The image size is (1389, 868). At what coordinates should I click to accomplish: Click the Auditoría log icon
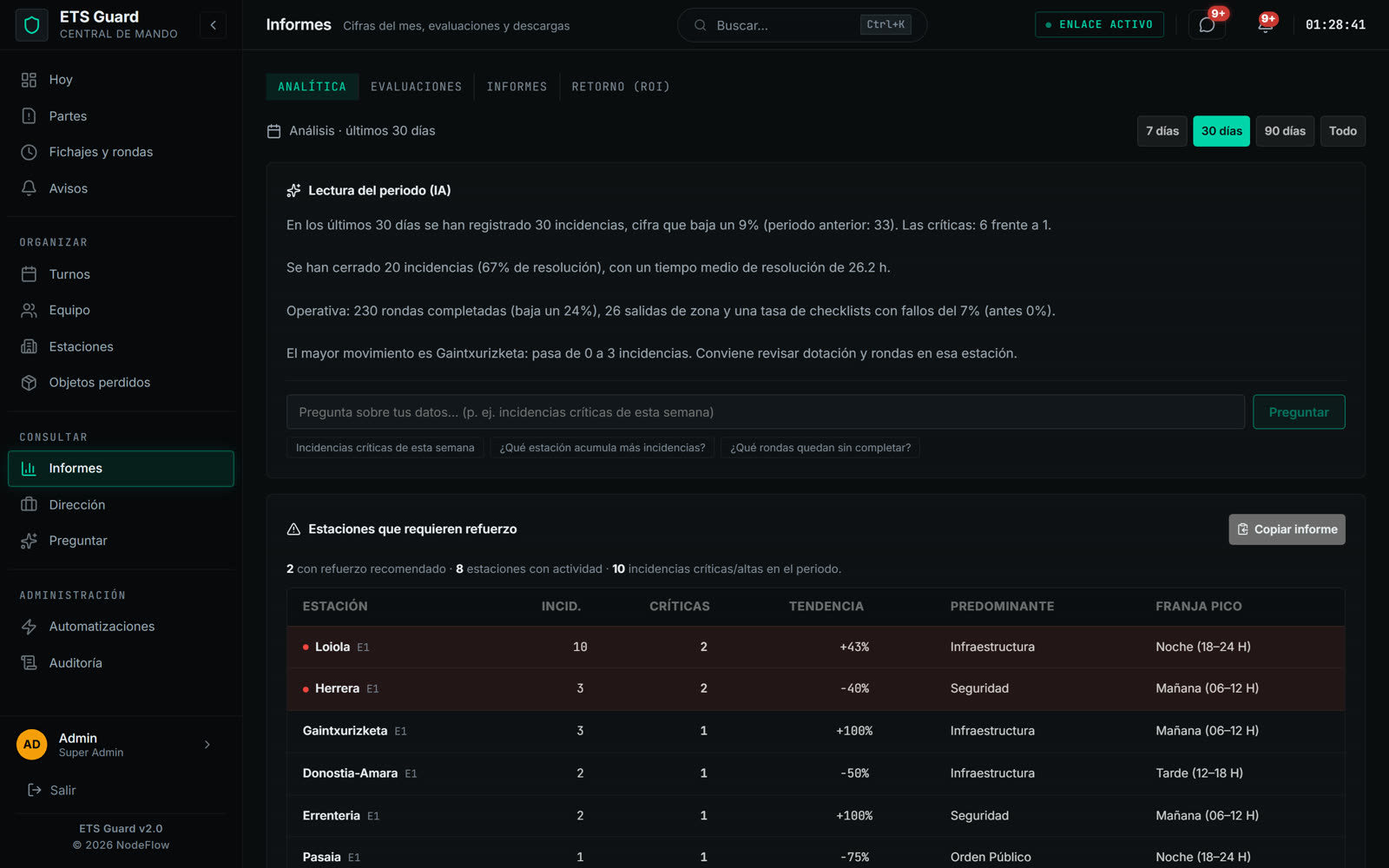[x=29, y=663]
